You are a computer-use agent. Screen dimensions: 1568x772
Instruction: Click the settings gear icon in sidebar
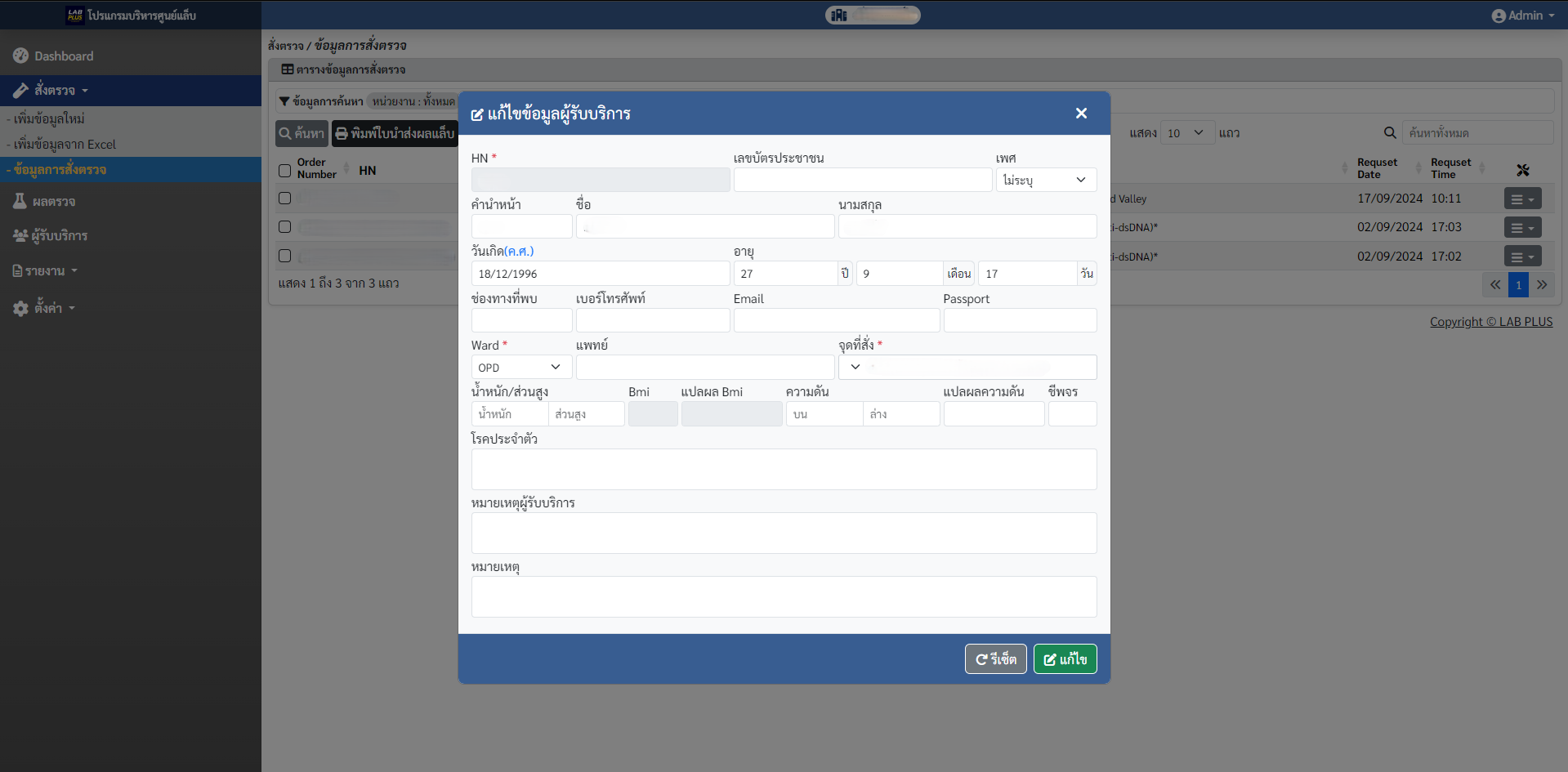pos(20,308)
